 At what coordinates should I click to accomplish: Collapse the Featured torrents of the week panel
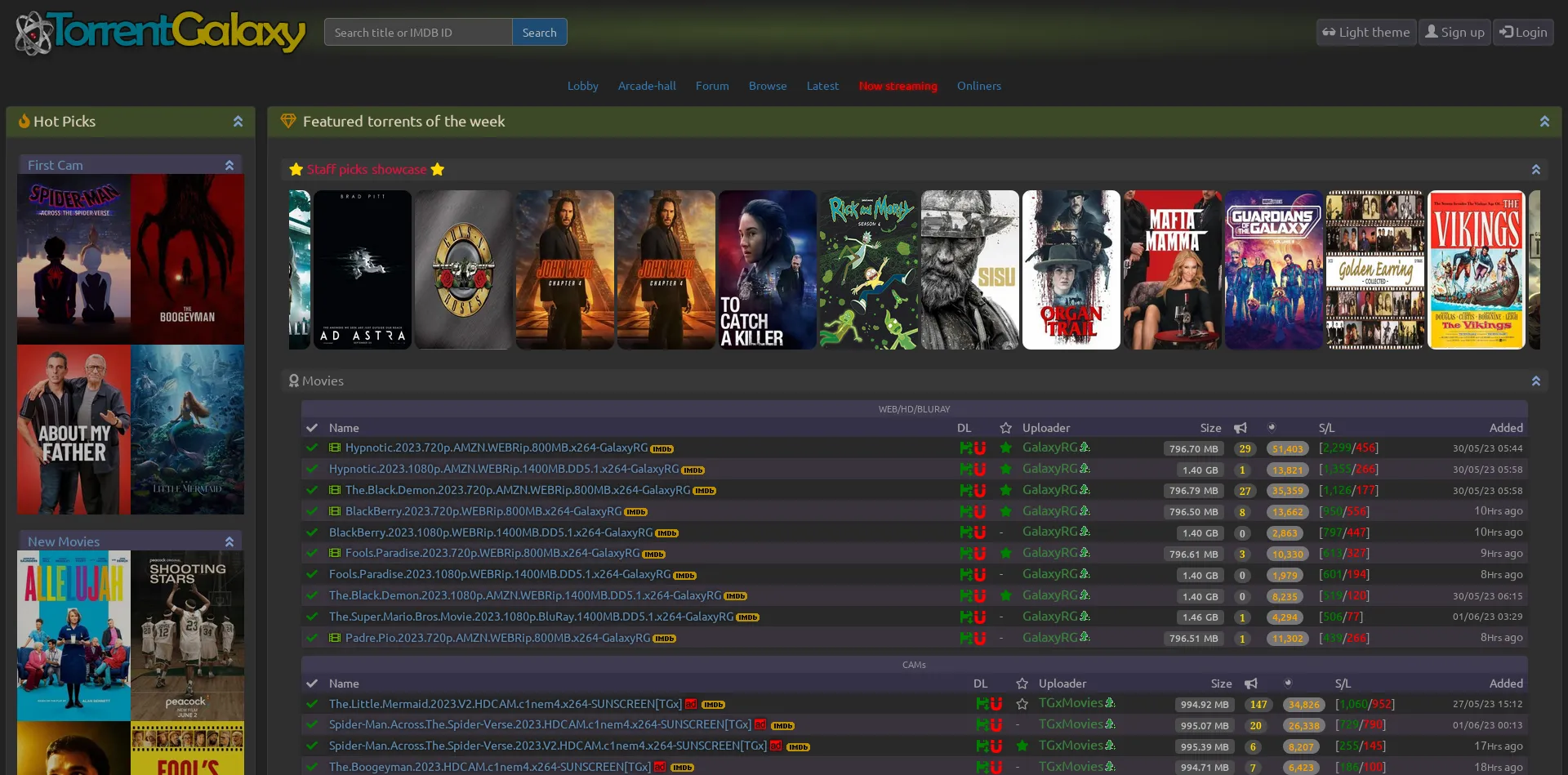[1544, 121]
